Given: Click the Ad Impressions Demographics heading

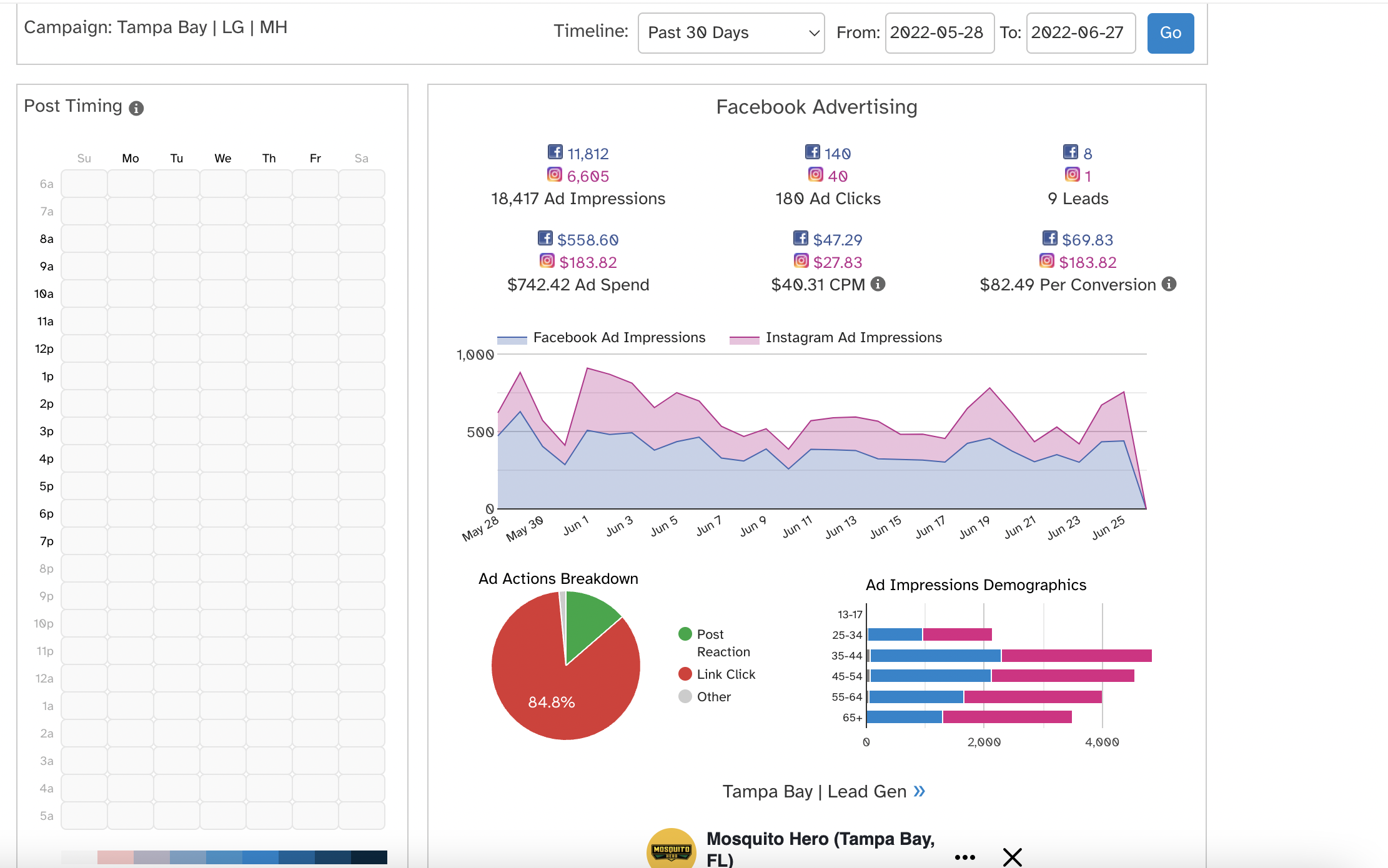Looking at the screenshot, I should (976, 585).
